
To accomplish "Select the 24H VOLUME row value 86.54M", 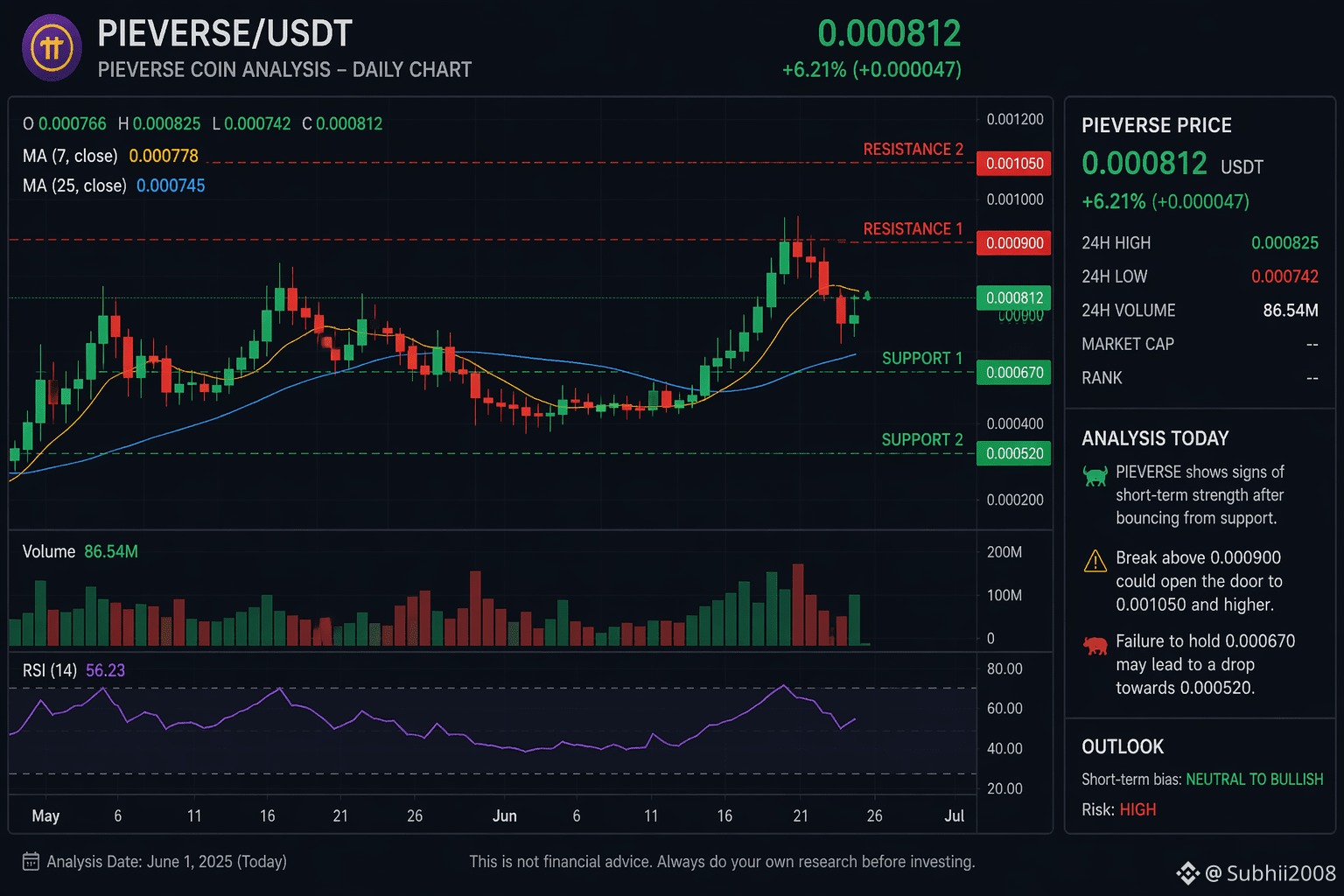I will point(1291,311).
